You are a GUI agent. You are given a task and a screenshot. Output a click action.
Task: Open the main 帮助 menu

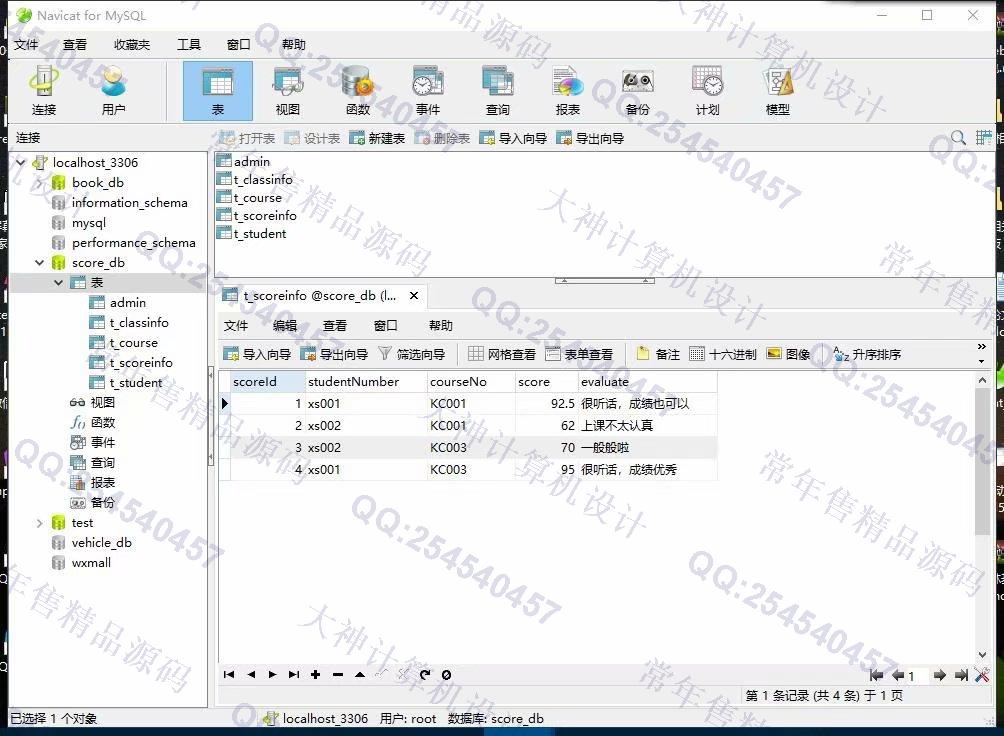[294, 44]
